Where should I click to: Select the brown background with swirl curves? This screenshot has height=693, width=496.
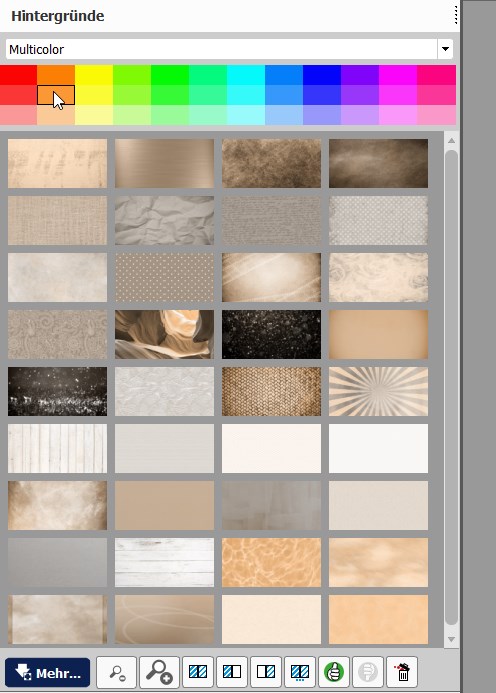[164, 620]
